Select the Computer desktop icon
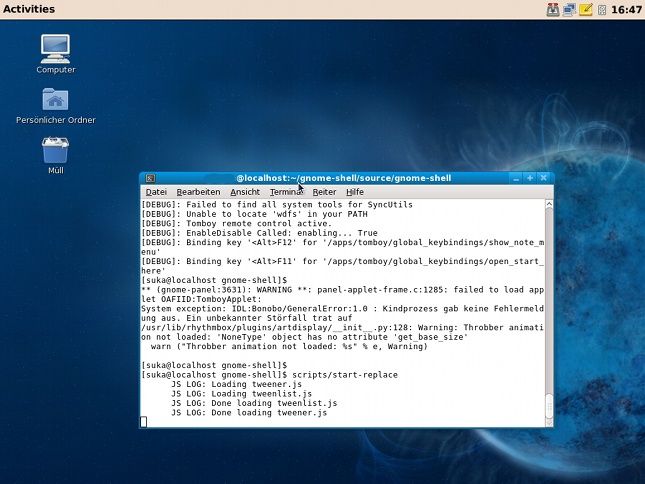Screen dimensions: 645x484 click(x=56, y=54)
